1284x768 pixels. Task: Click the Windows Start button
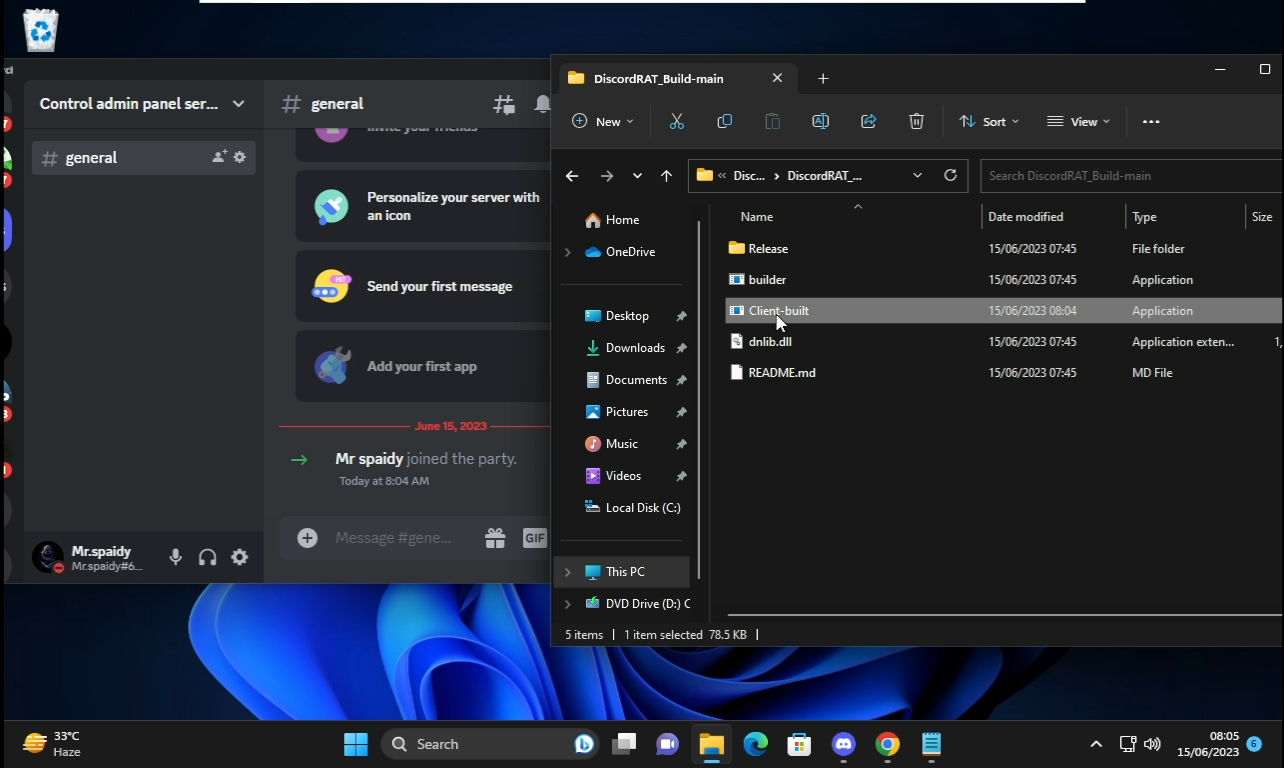(x=356, y=744)
